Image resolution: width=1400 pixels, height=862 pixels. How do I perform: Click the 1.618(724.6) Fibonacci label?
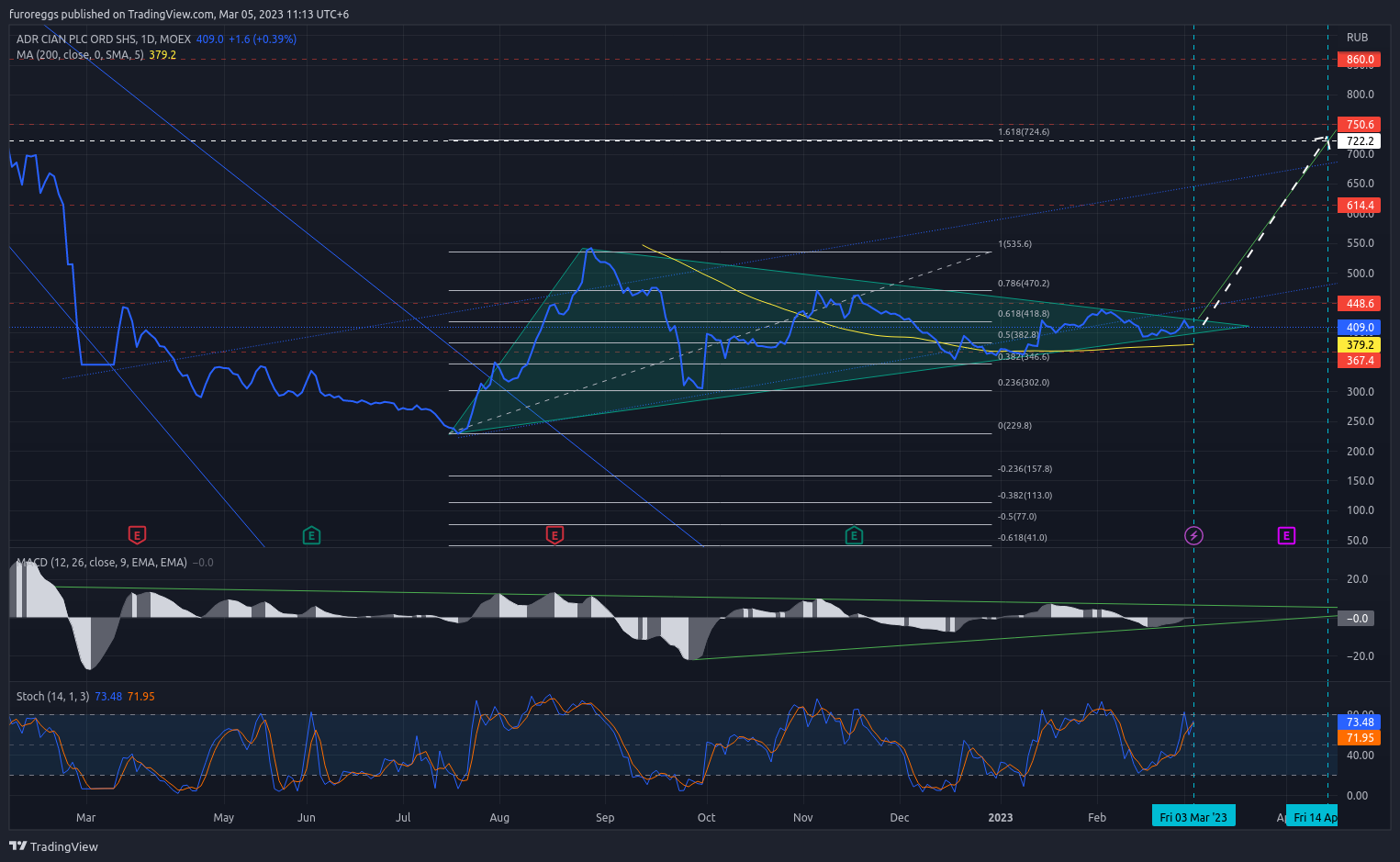coord(1024,132)
